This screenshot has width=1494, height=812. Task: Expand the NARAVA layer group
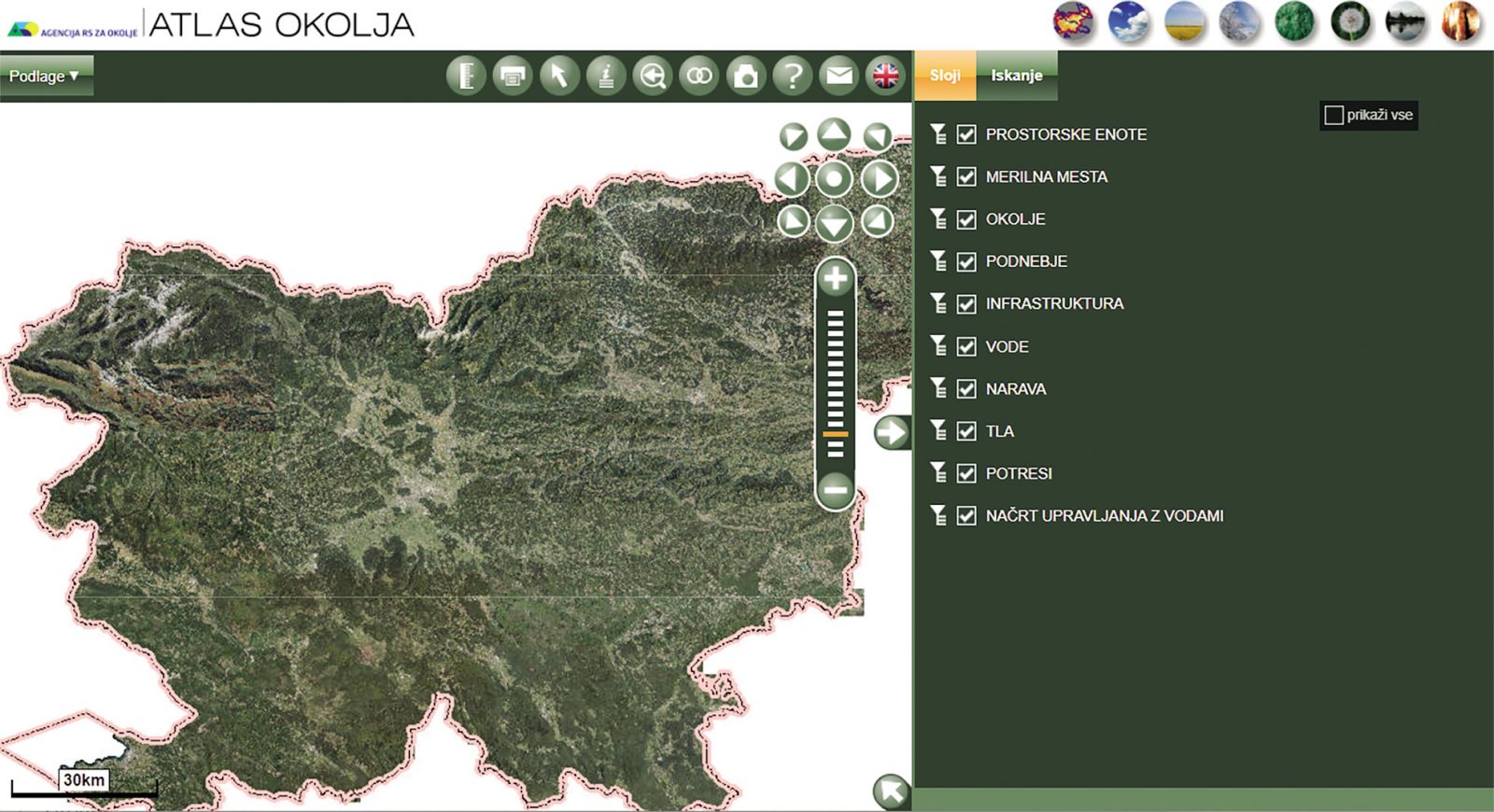point(938,388)
